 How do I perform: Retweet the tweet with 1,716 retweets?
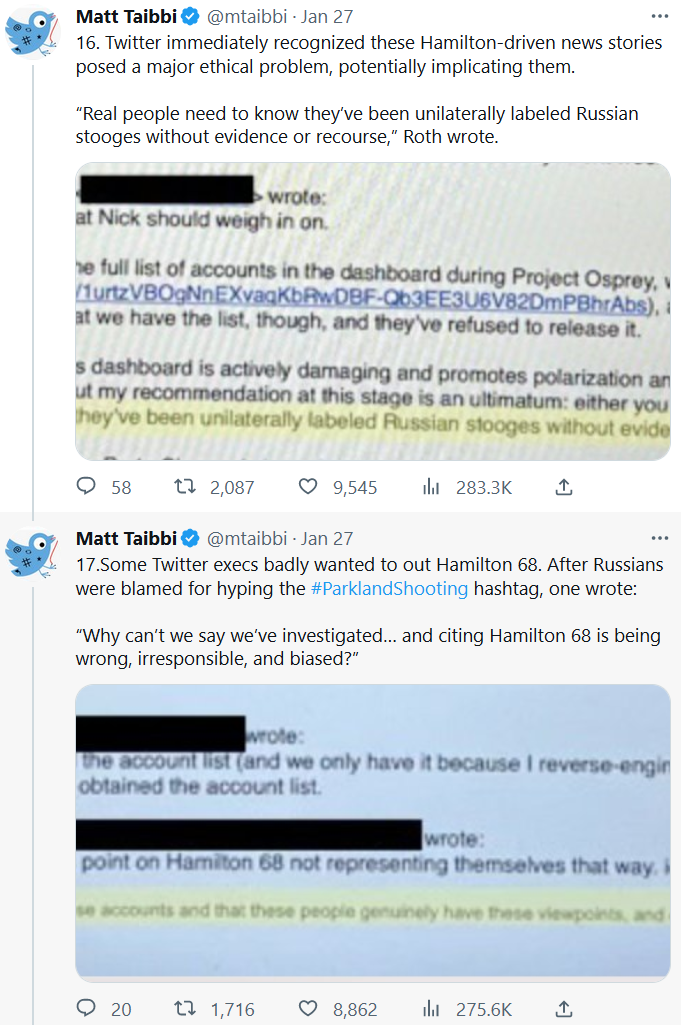coord(185,1009)
